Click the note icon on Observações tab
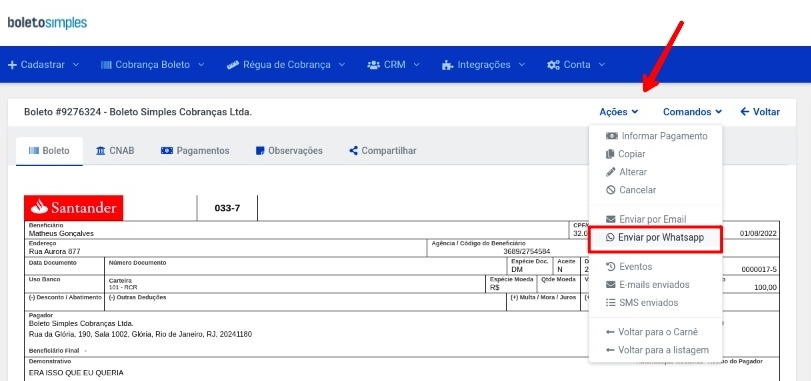The image size is (811, 381). point(260,151)
